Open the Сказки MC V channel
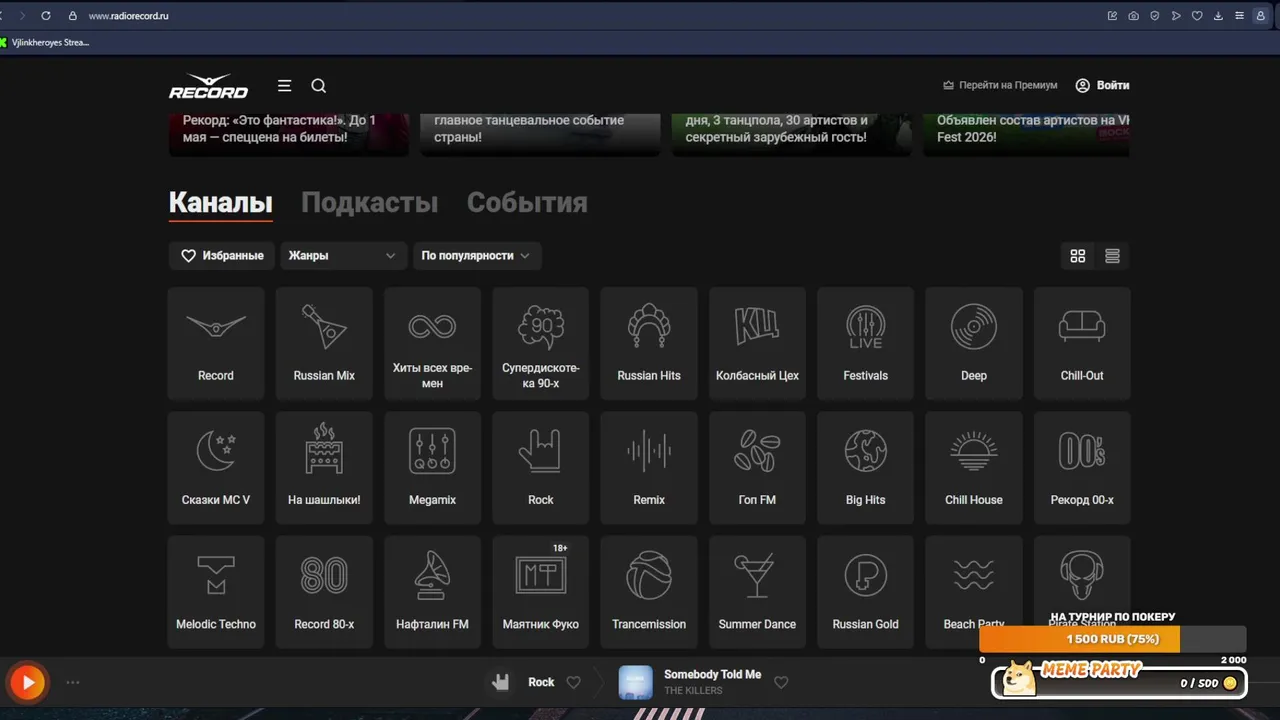 point(216,468)
